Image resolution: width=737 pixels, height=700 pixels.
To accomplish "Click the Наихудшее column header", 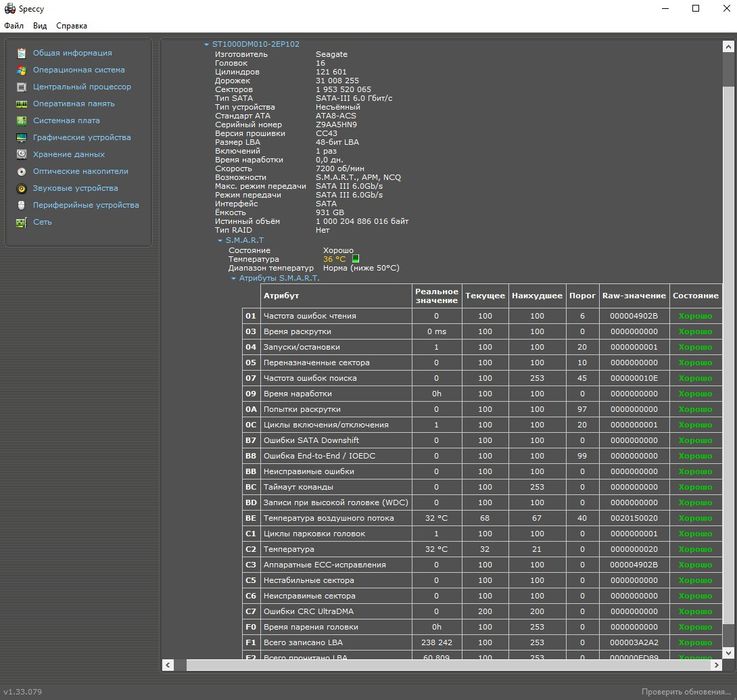I will click(537, 296).
